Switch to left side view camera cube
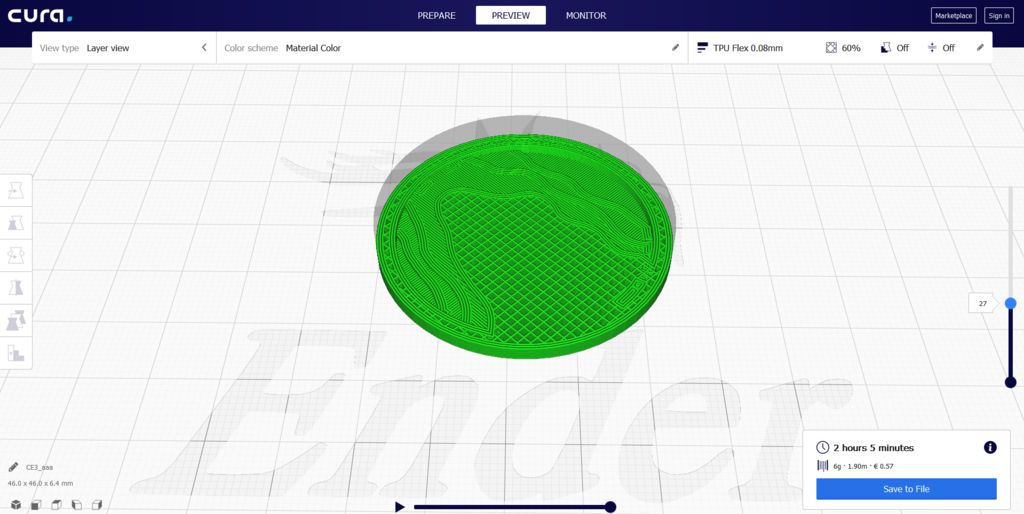 click(x=76, y=505)
